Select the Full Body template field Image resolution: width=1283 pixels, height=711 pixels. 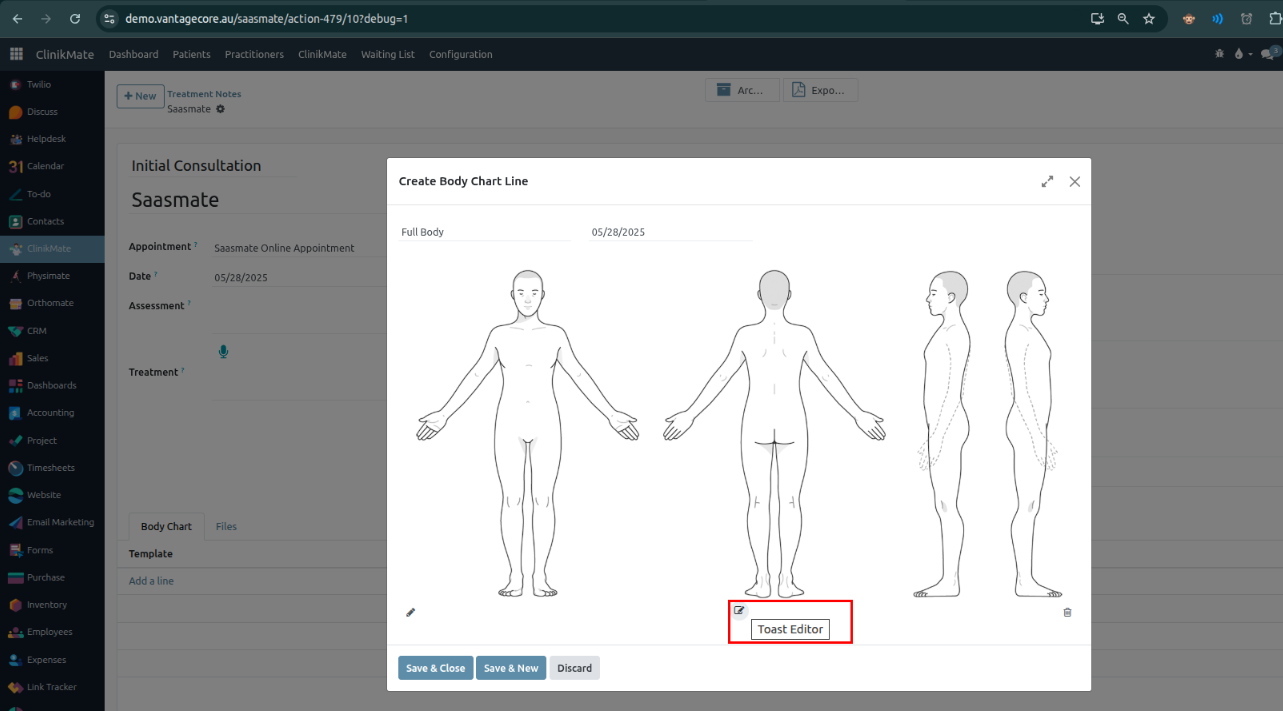tap(484, 232)
